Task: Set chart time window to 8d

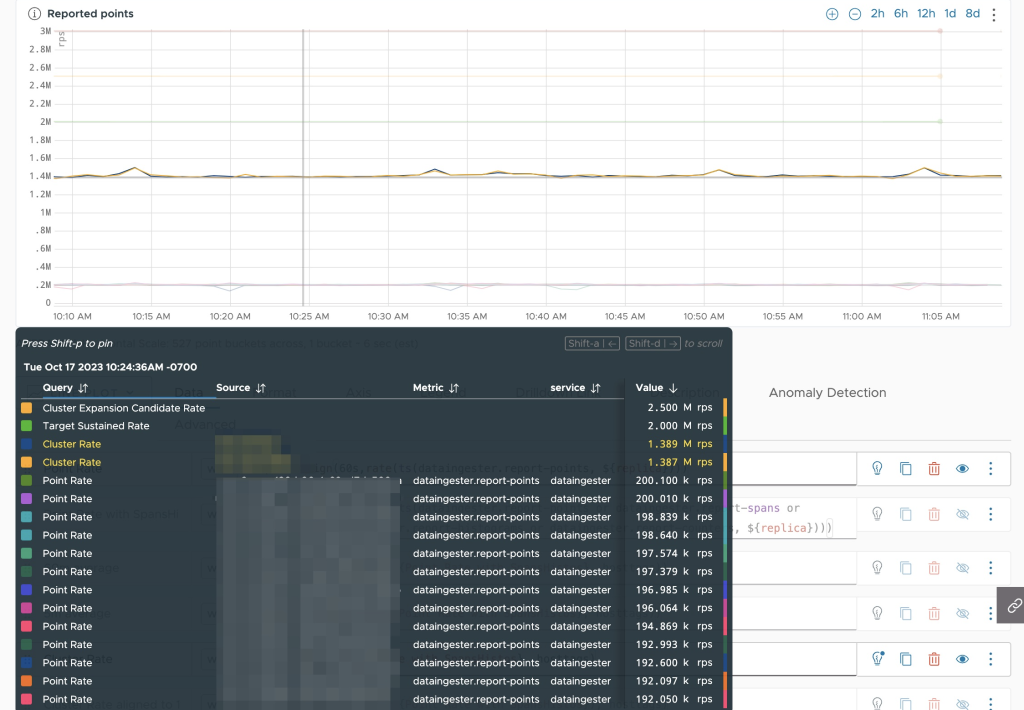Action: pyautogui.click(x=972, y=14)
